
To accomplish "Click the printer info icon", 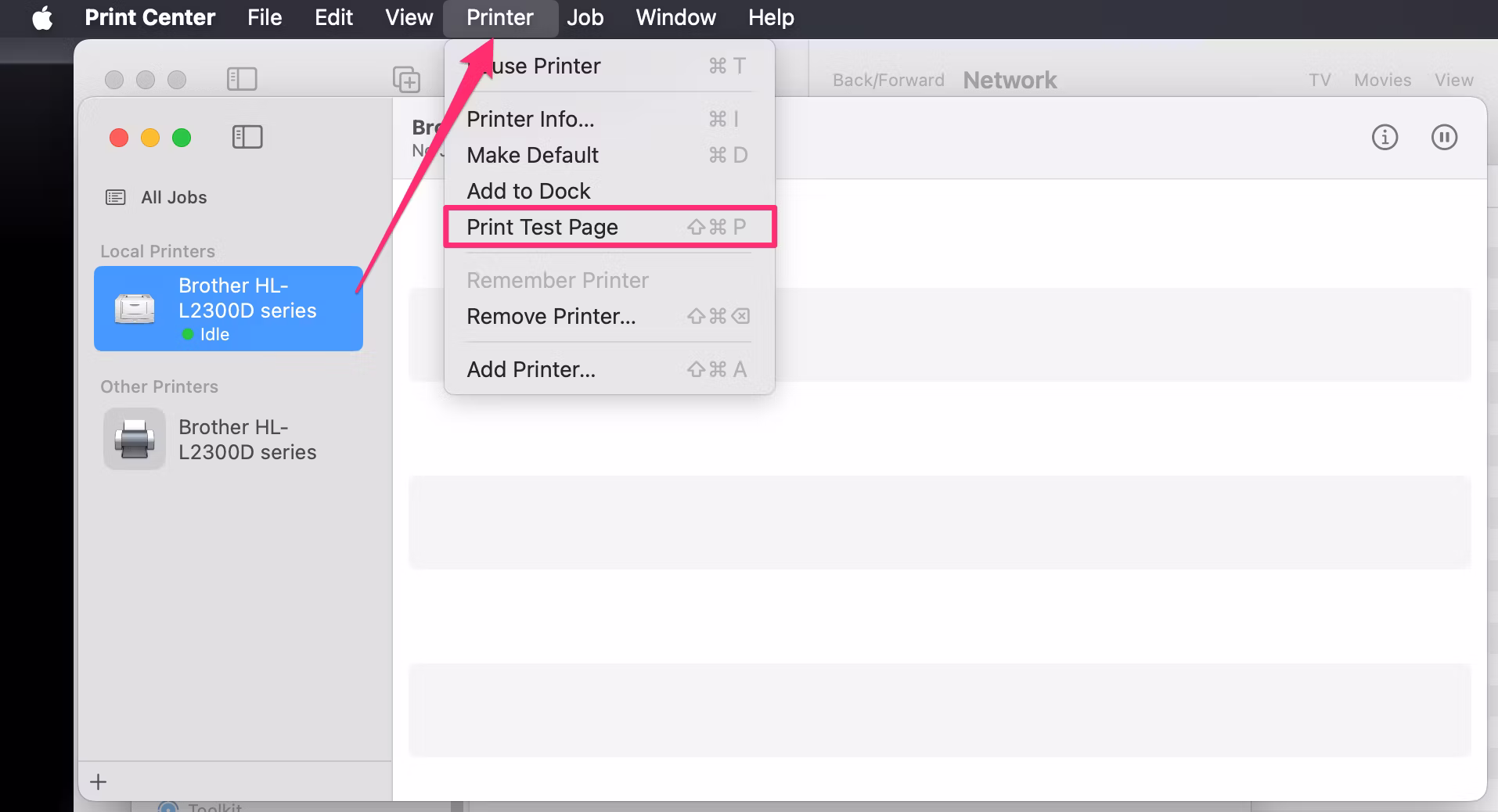I will tap(1385, 137).
